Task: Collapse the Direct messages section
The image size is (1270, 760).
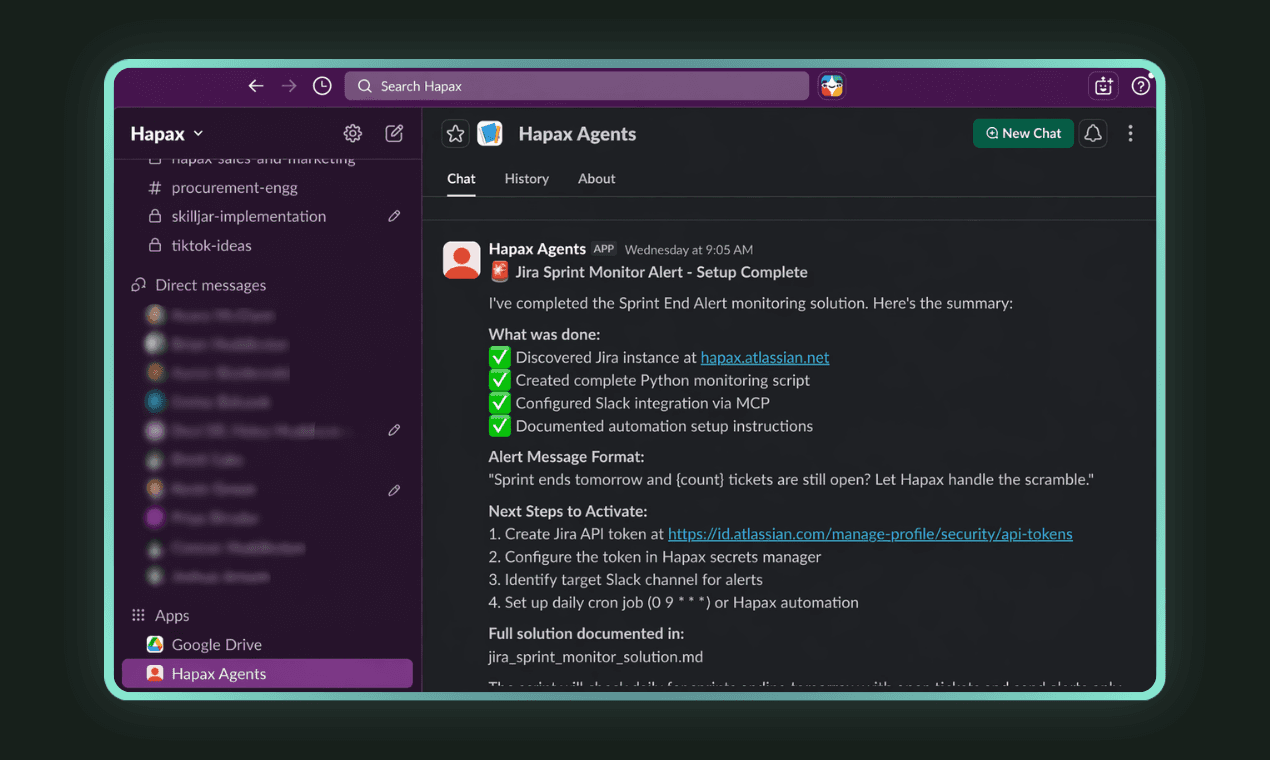Action: pos(210,285)
